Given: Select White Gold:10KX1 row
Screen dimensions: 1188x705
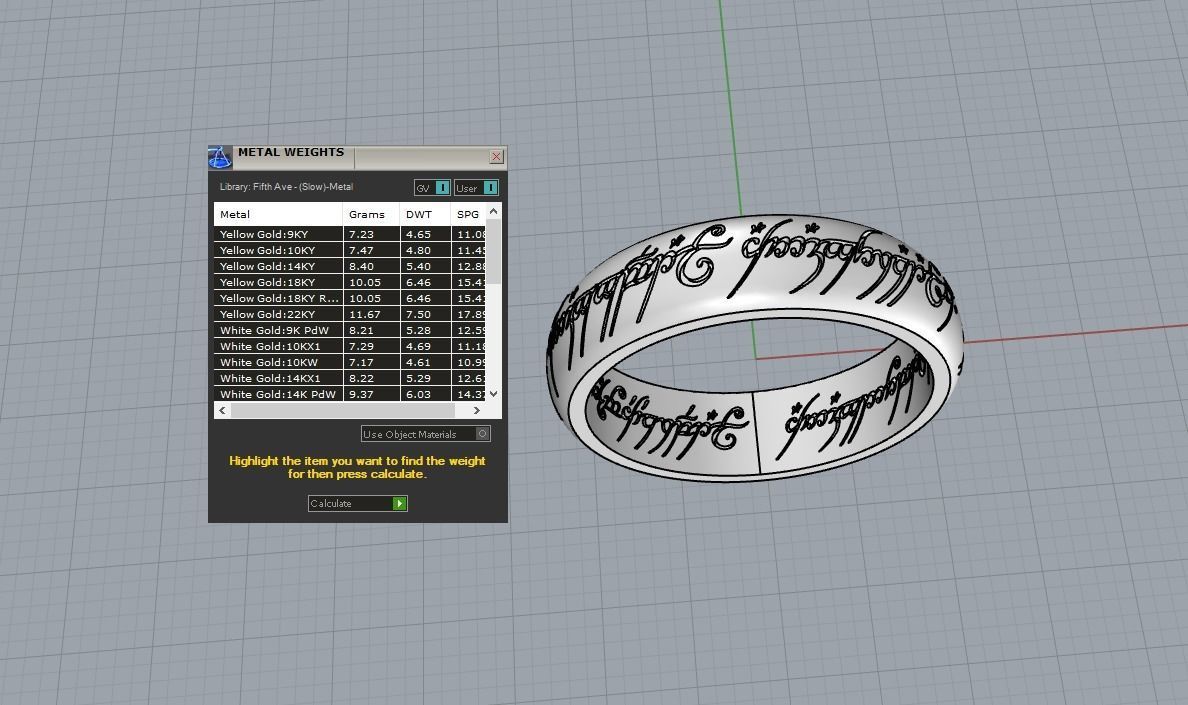Looking at the screenshot, I should 350,346.
